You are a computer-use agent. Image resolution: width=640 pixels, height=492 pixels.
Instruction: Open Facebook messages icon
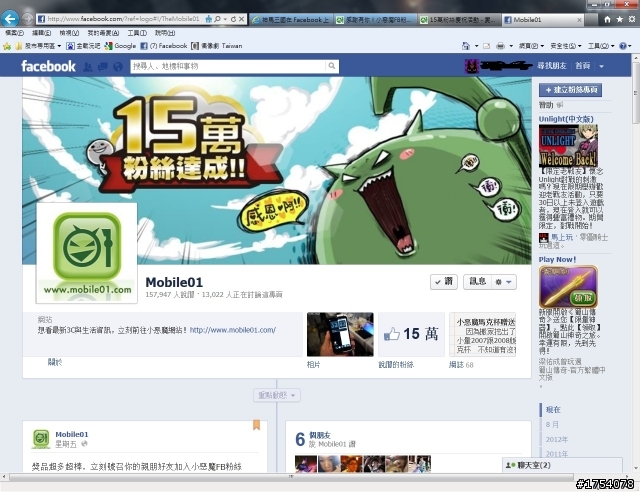[103, 66]
